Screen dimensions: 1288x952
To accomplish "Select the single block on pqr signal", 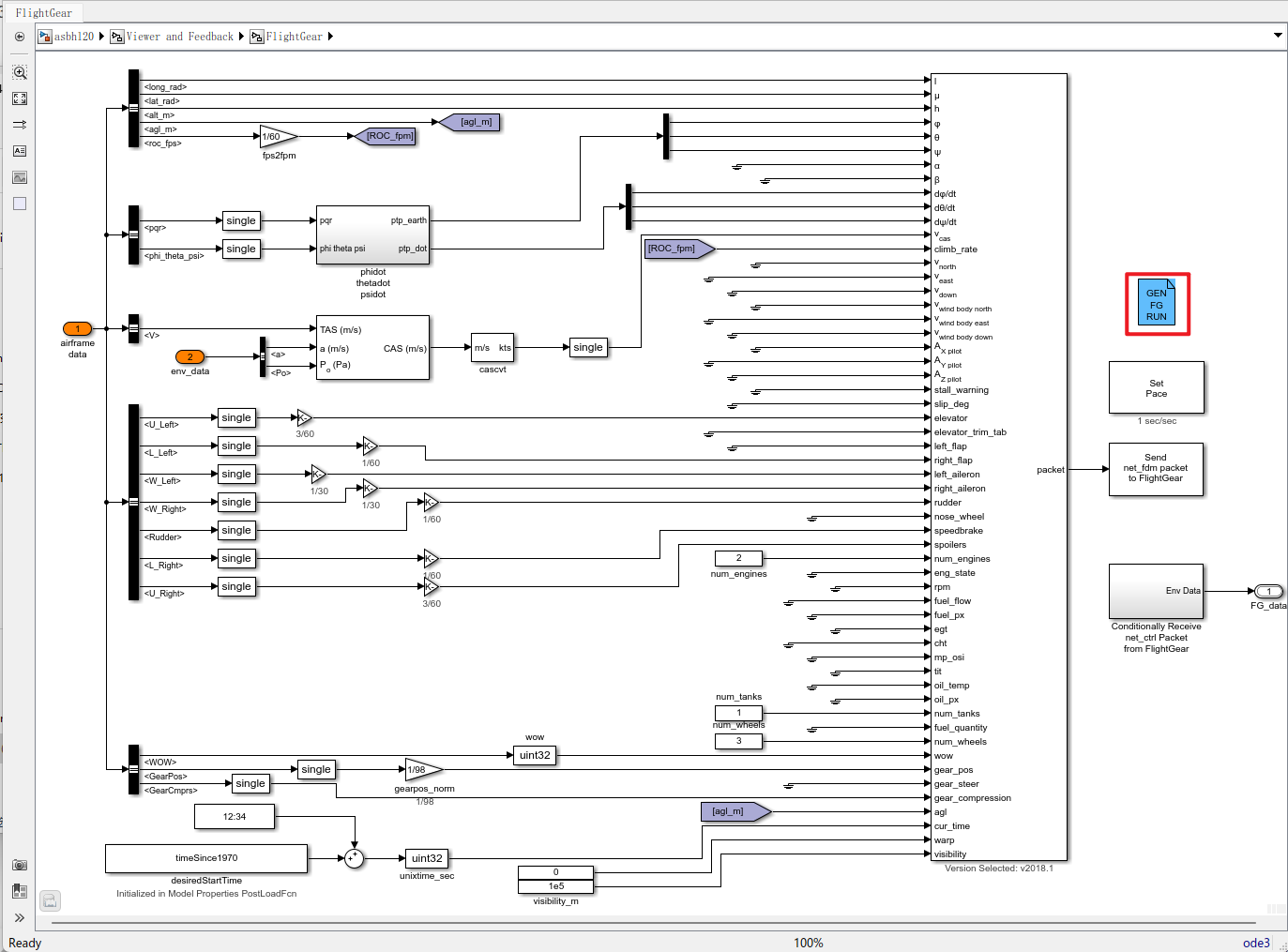I will point(241,220).
